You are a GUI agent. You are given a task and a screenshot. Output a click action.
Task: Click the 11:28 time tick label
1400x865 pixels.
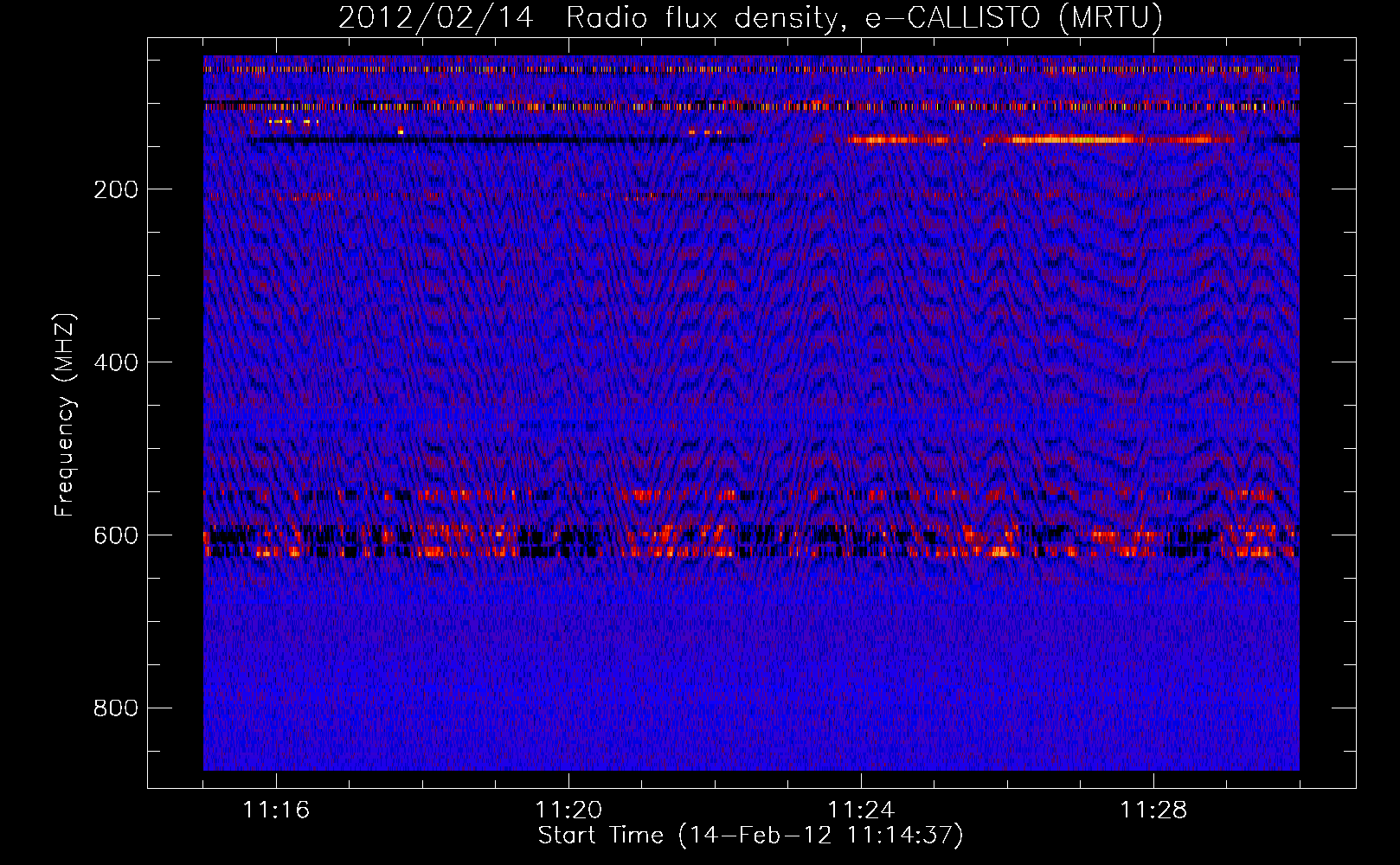(1153, 810)
